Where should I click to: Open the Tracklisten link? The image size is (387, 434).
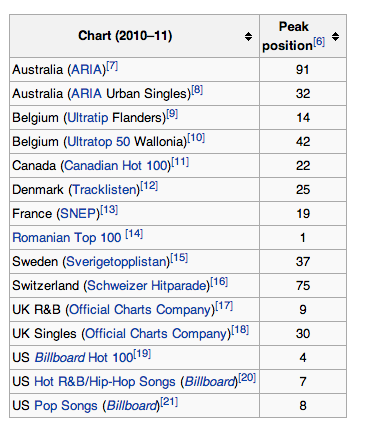click(x=104, y=190)
